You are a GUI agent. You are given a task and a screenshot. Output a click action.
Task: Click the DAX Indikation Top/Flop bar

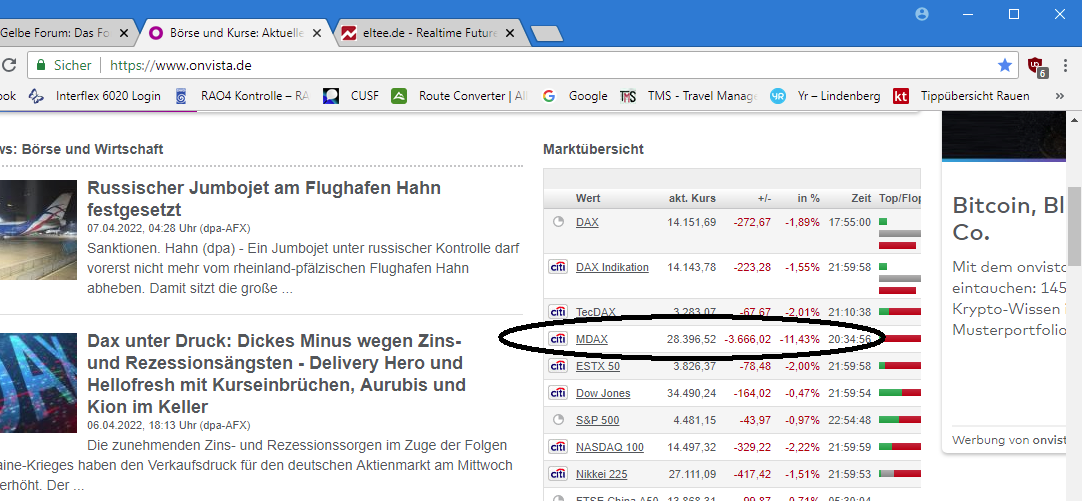pyautogui.click(x=898, y=269)
